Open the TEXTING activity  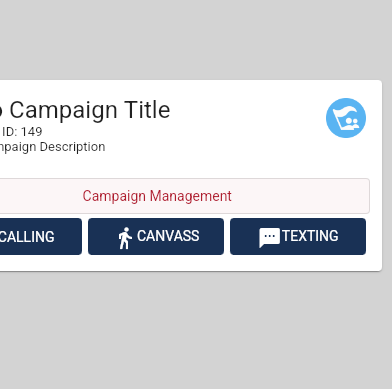pyautogui.click(x=298, y=236)
